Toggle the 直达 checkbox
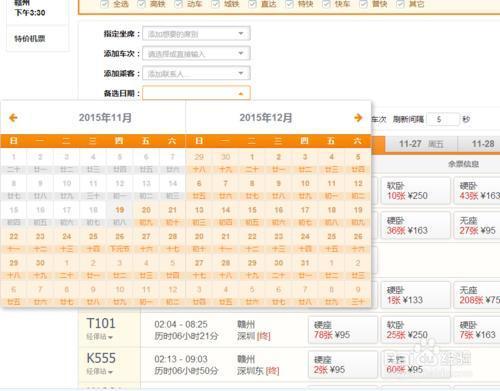500x391 pixels. click(252, 4)
